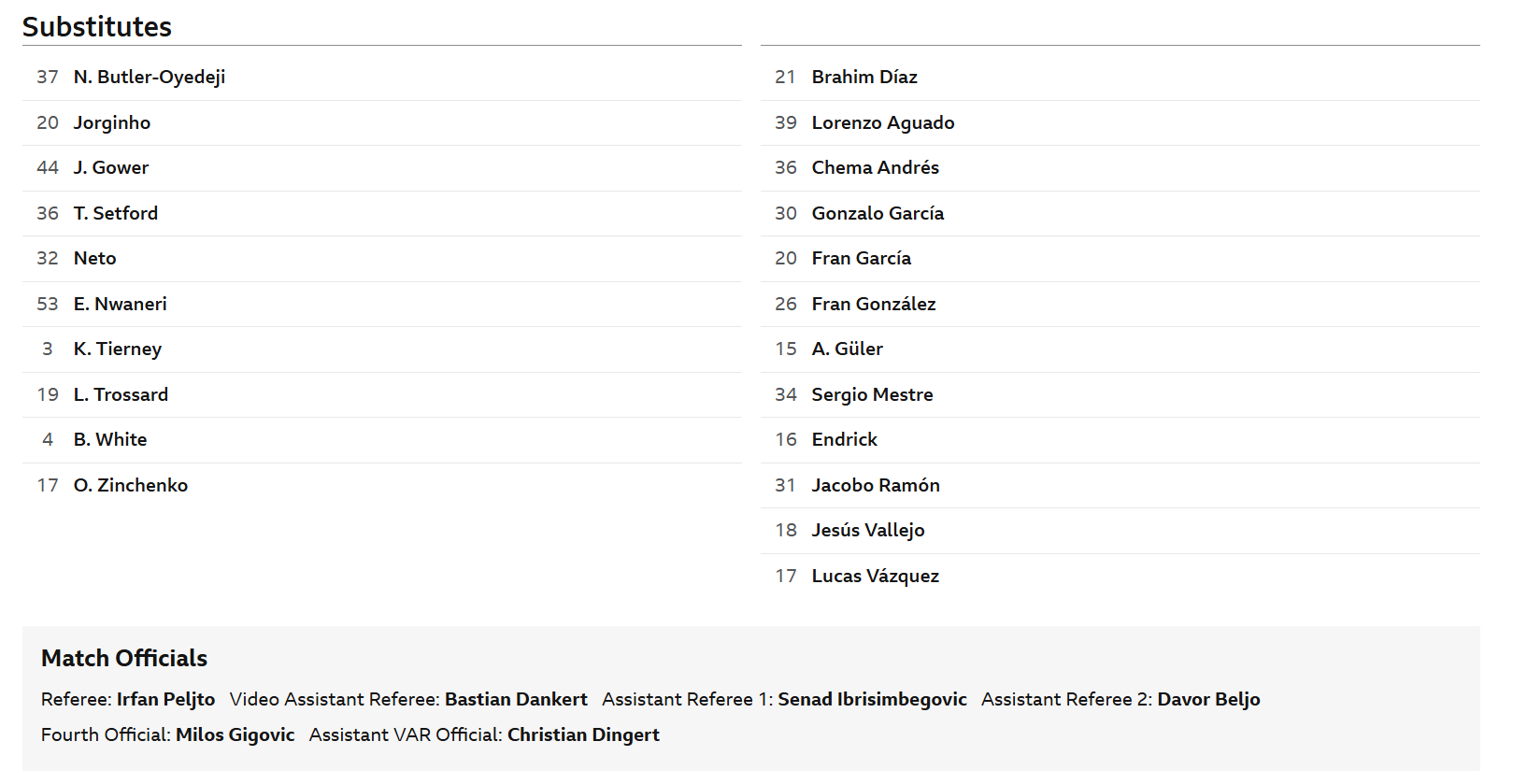
Task: Click A. Güler player name
Action: pos(848,349)
